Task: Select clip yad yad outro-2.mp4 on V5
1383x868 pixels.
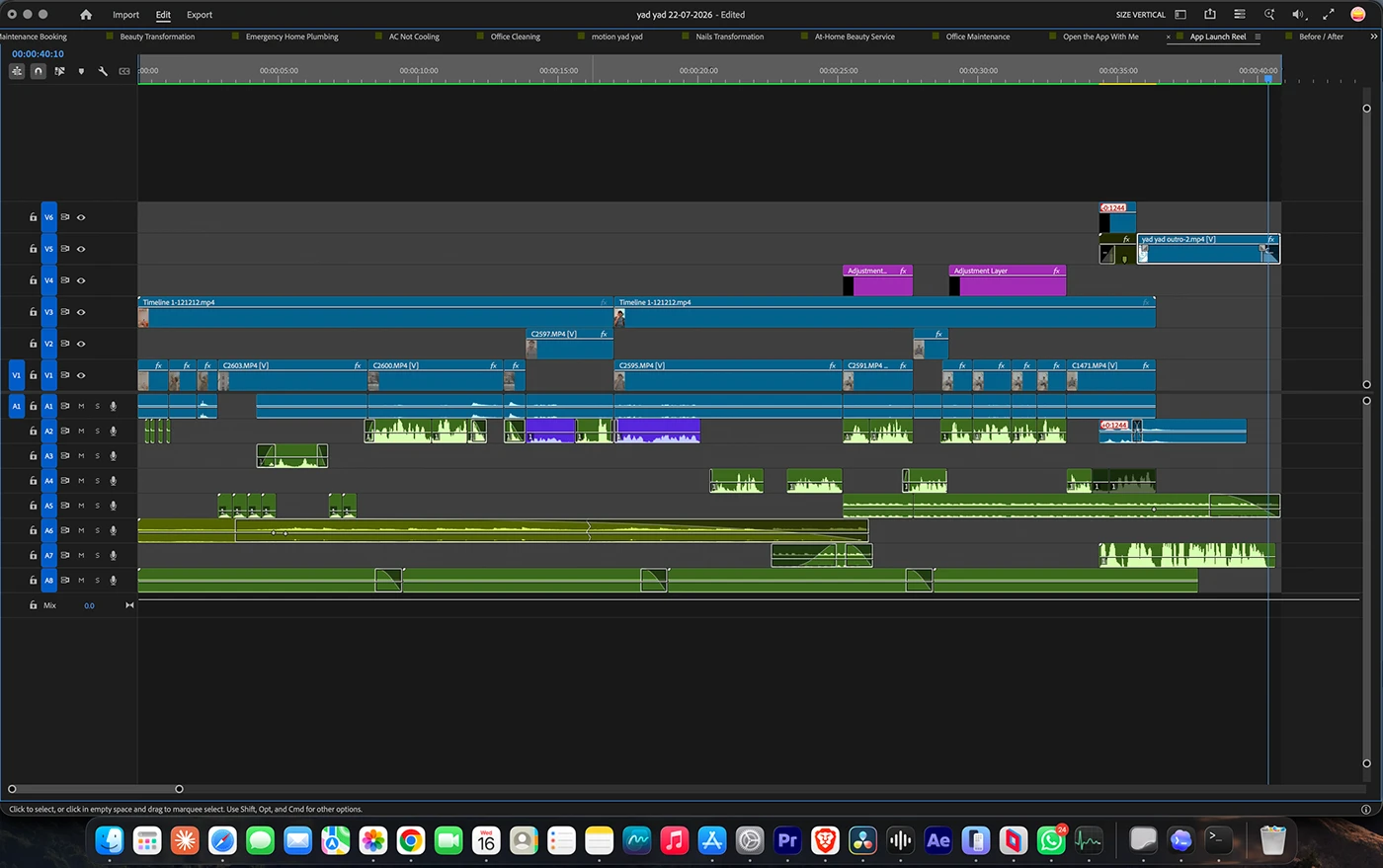Action: tap(1208, 249)
